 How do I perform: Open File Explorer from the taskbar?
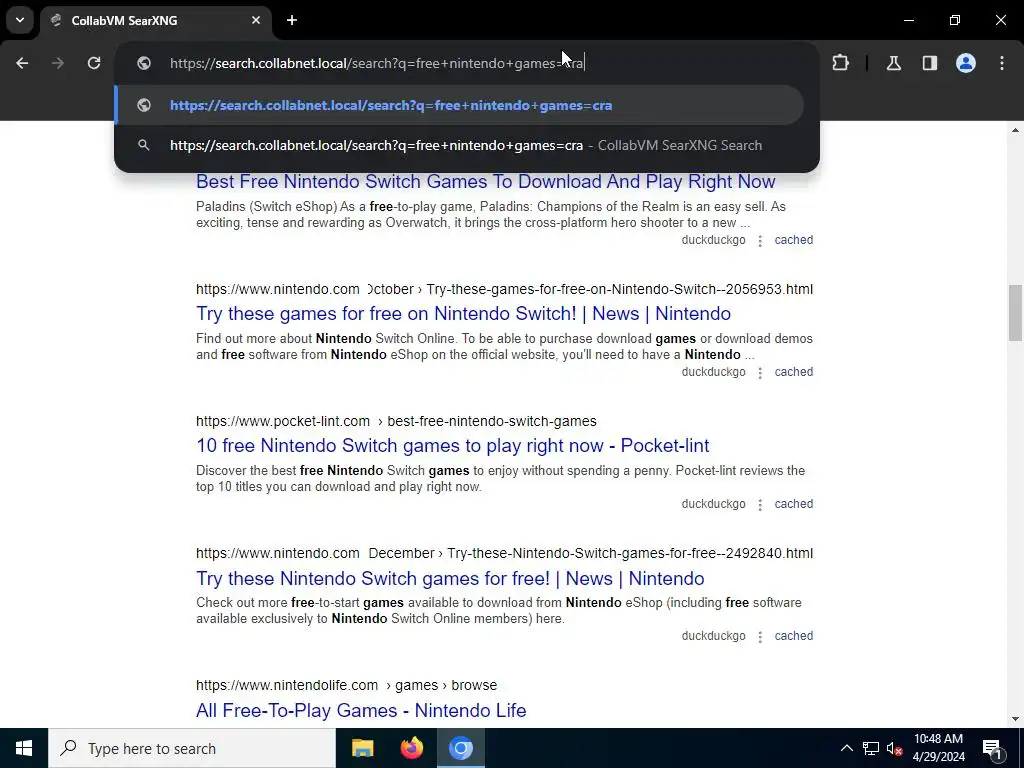click(x=362, y=748)
